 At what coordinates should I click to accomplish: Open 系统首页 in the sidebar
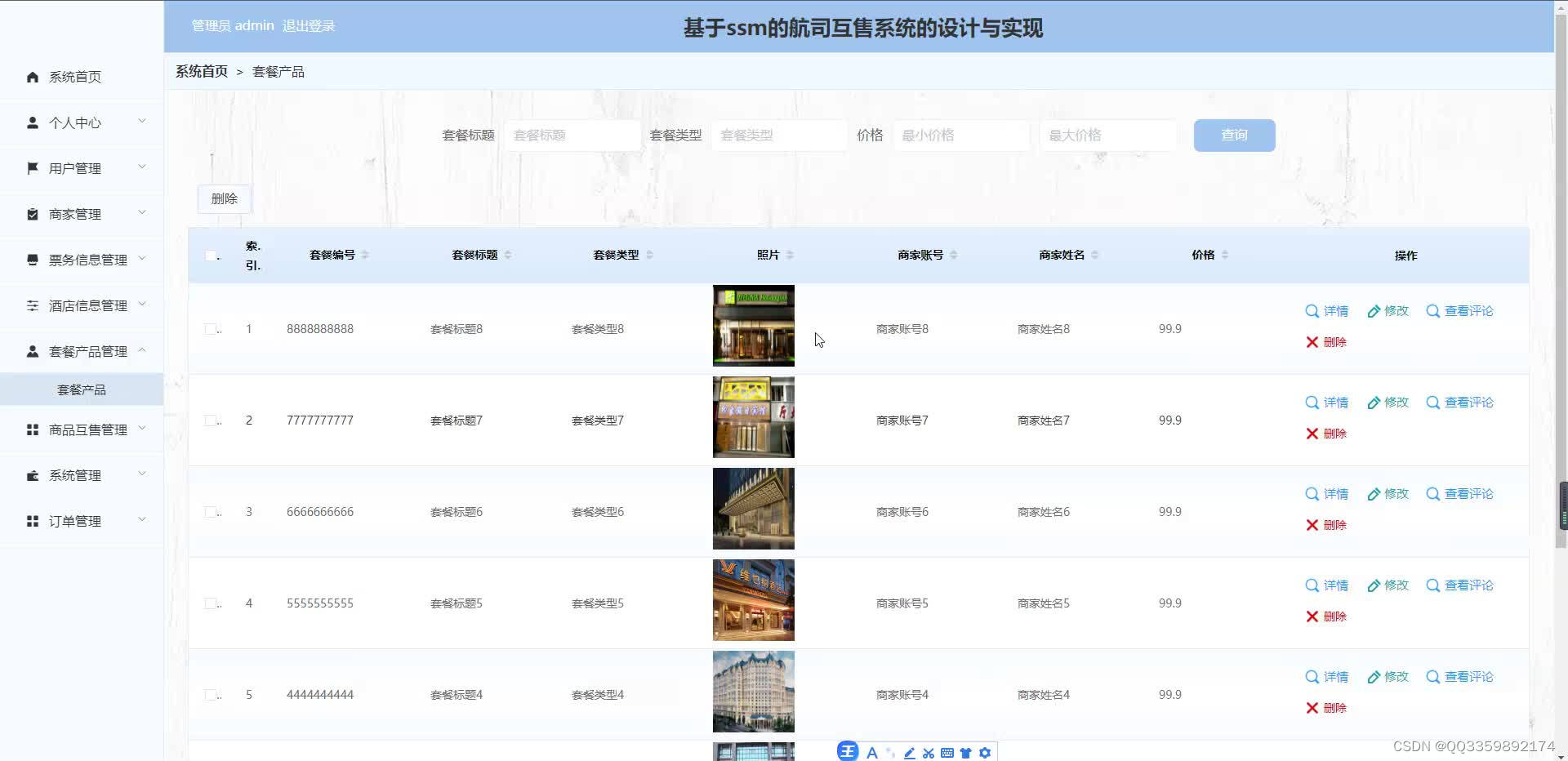point(82,77)
